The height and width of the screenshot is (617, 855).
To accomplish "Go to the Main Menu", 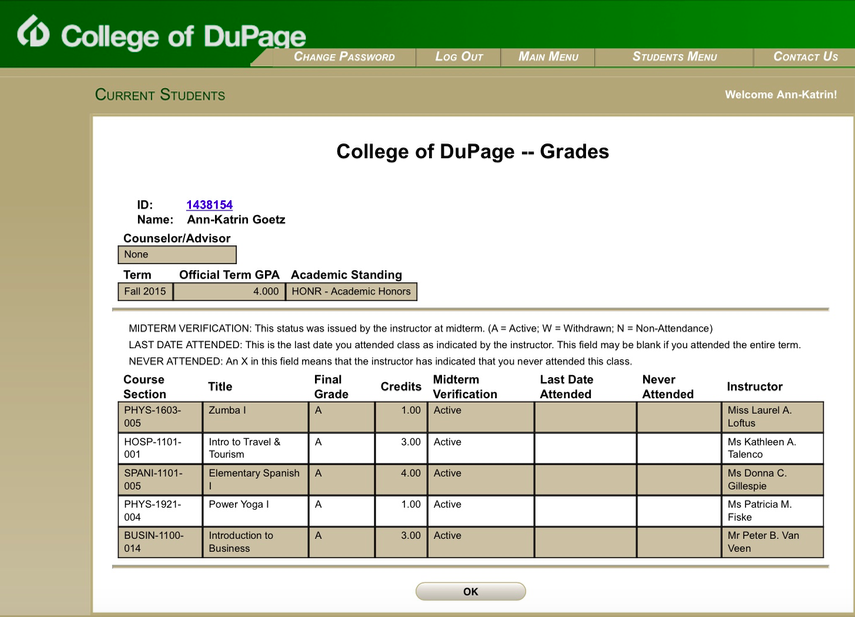I will tap(548, 57).
